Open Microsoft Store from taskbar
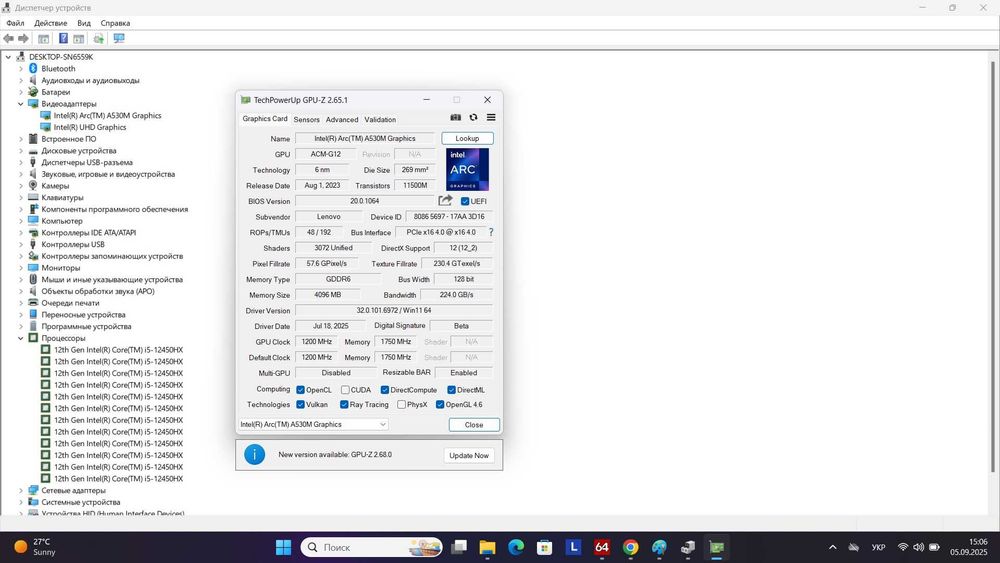 click(545, 547)
